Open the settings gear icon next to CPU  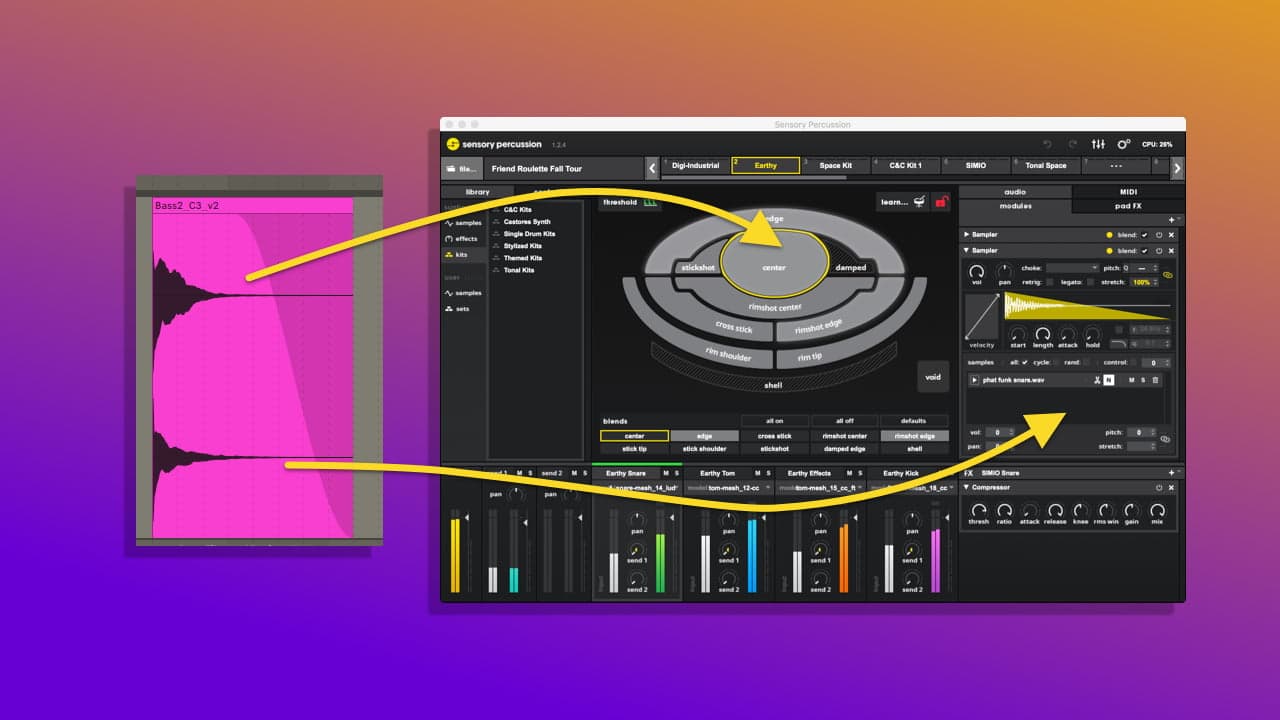click(1124, 144)
